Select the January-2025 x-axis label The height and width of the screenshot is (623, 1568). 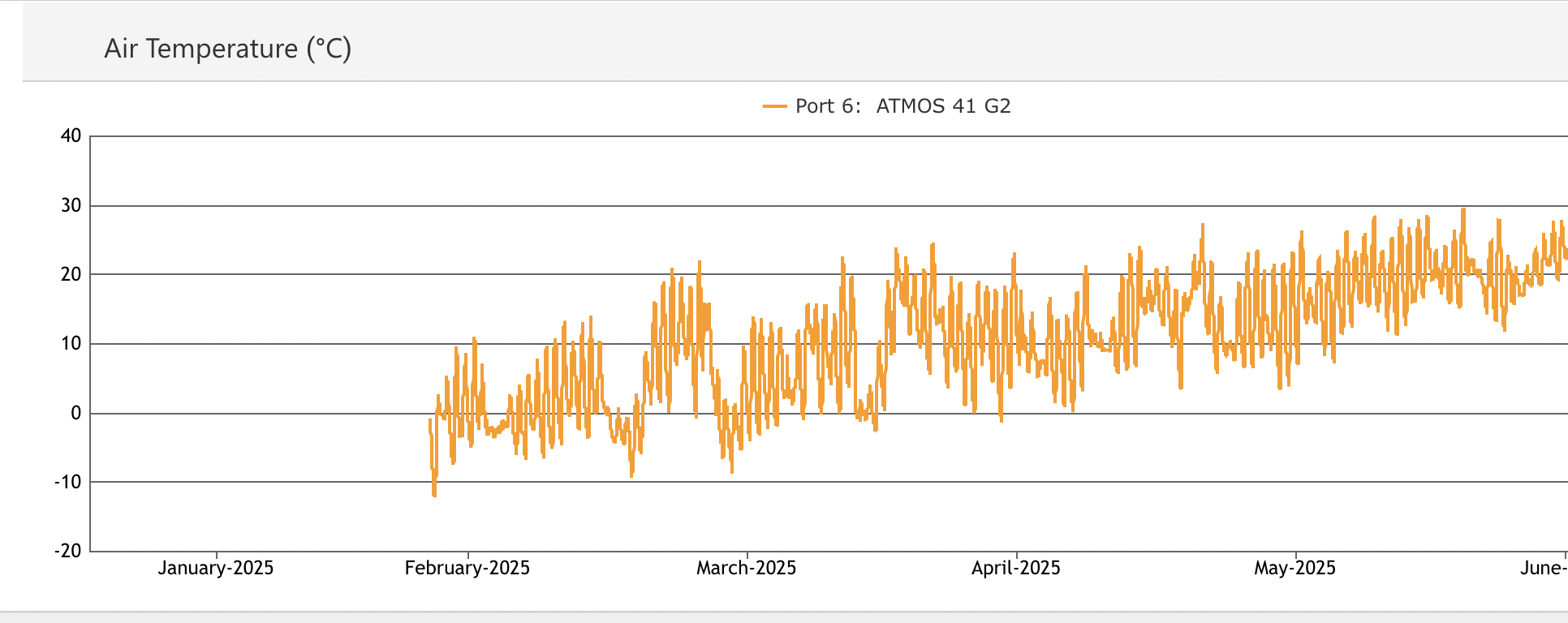(216, 568)
